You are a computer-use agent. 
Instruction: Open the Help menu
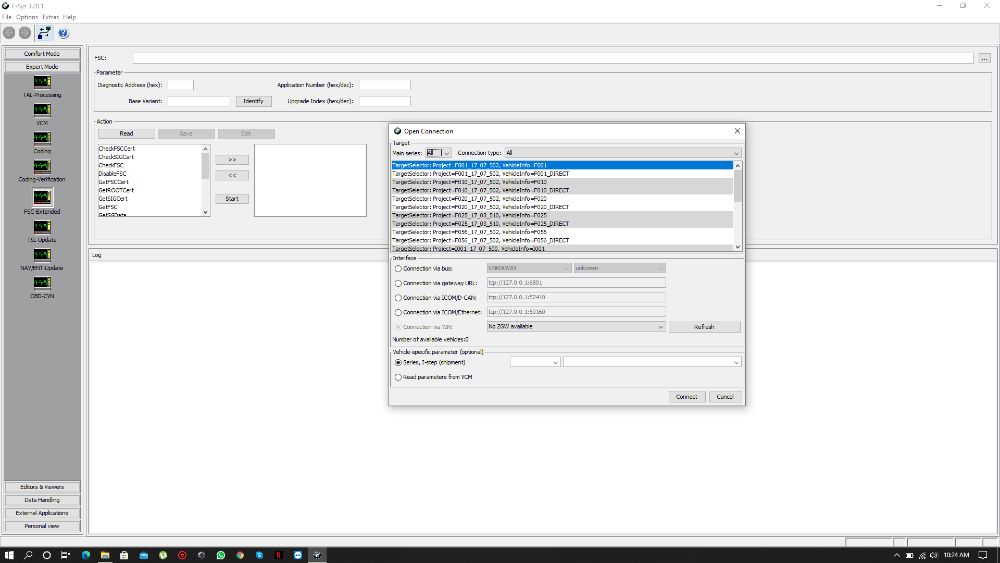70,17
